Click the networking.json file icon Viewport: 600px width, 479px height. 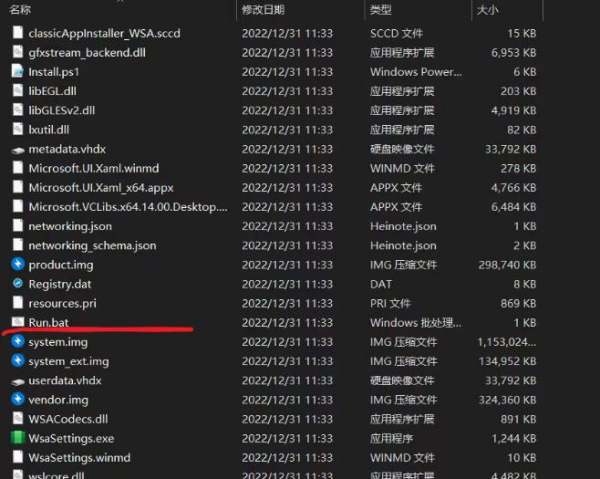(18, 225)
